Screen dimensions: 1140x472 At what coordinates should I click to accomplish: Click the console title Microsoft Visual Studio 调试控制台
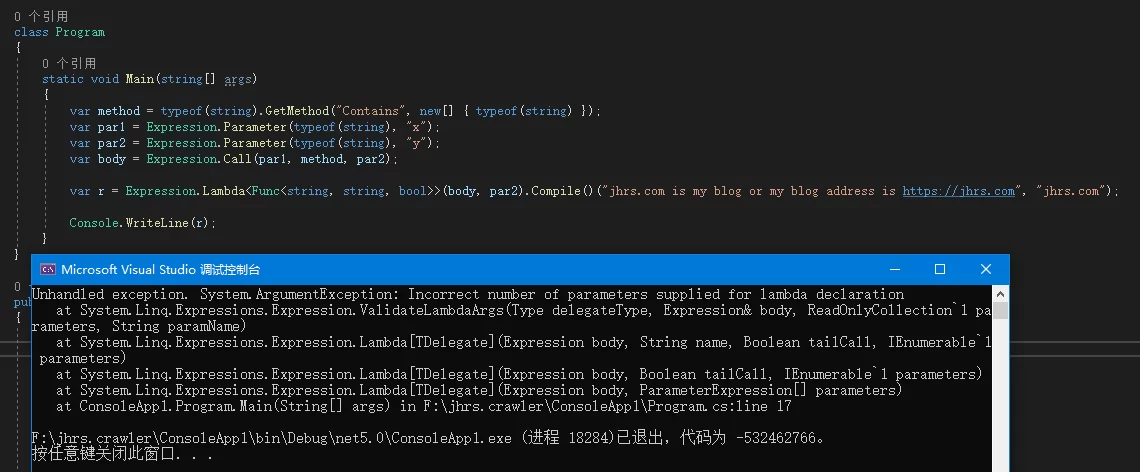tap(161, 270)
